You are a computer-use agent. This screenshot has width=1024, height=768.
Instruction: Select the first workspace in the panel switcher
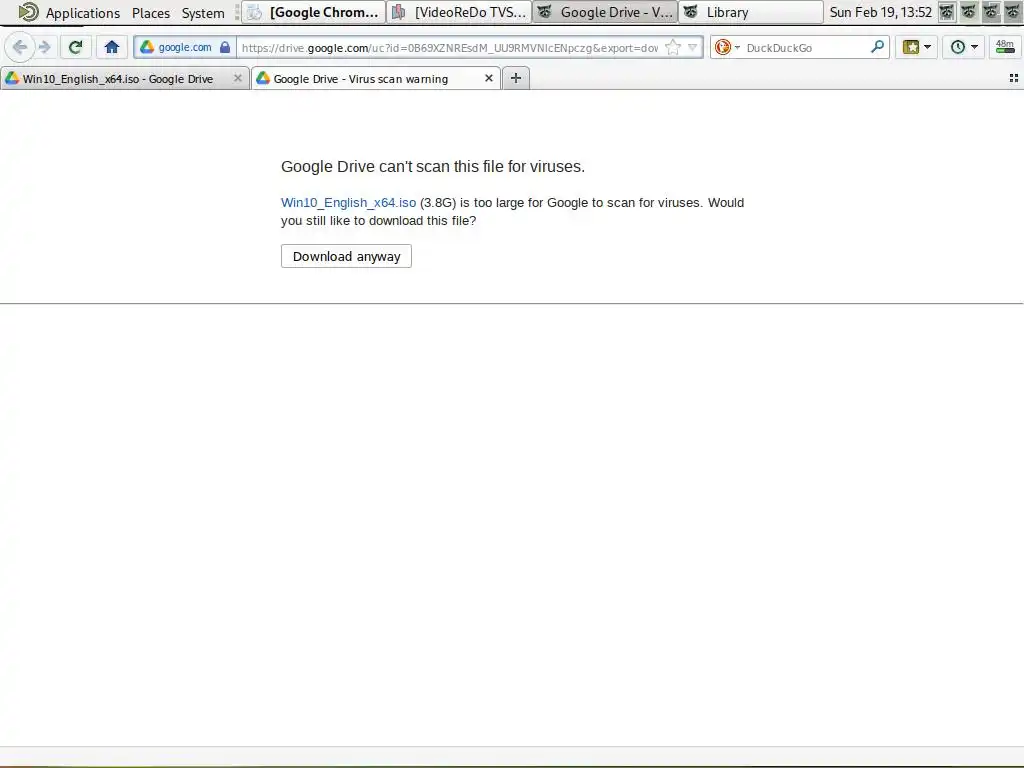946,12
